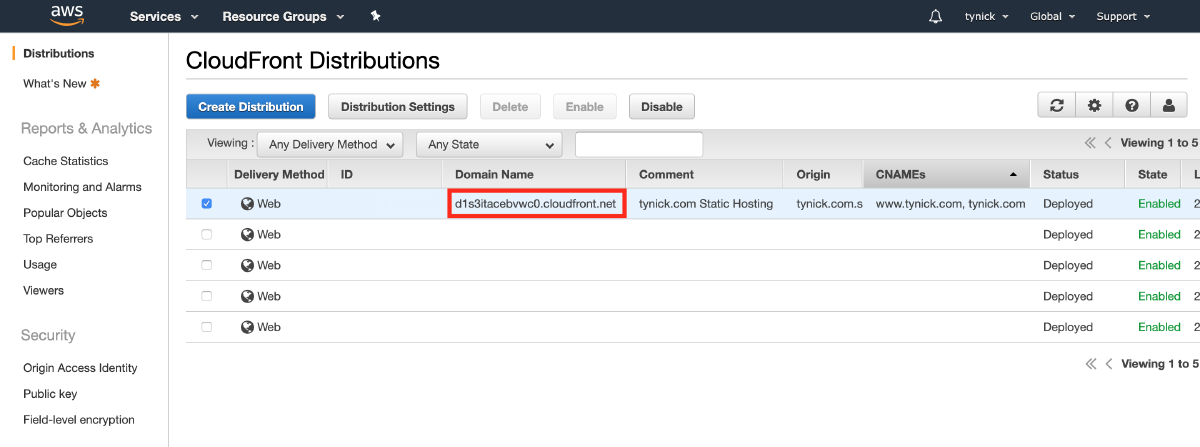Viewport: 1200px width, 447px height.
Task: Open the Any Delivery Method filter dropdown
Action: [329, 144]
